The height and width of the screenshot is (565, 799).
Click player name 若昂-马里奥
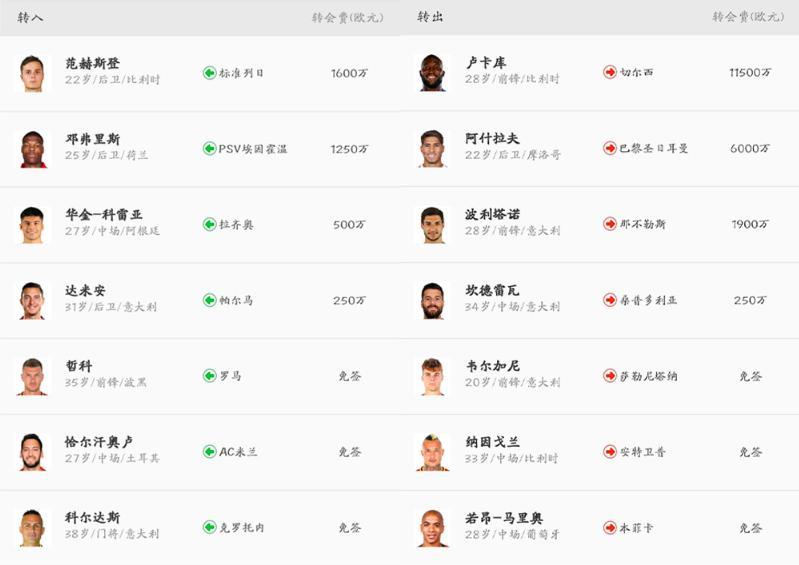(504, 518)
